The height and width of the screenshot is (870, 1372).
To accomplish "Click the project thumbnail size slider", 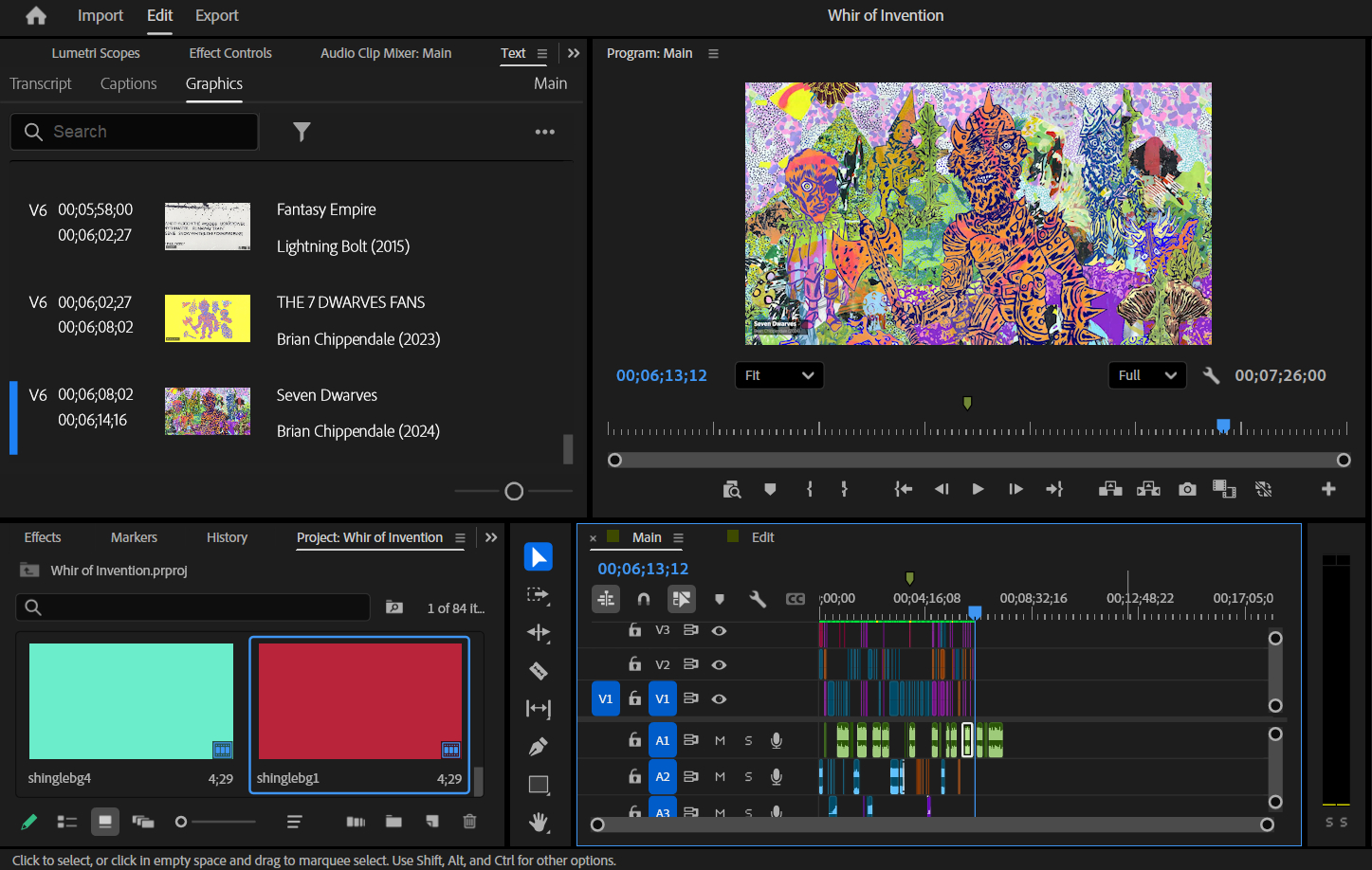I will pyautogui.click(x=182, y=822).
